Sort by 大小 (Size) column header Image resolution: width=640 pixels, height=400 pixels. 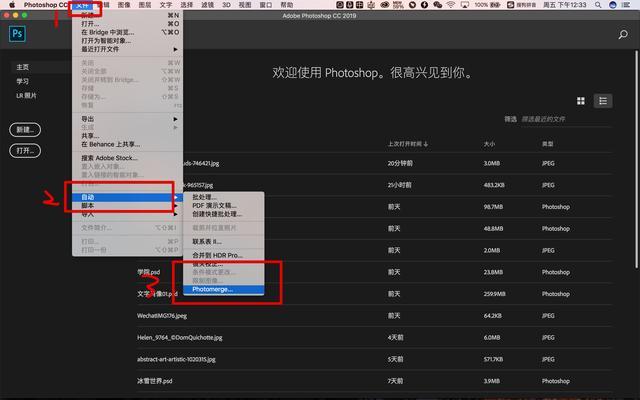[489, 144]
